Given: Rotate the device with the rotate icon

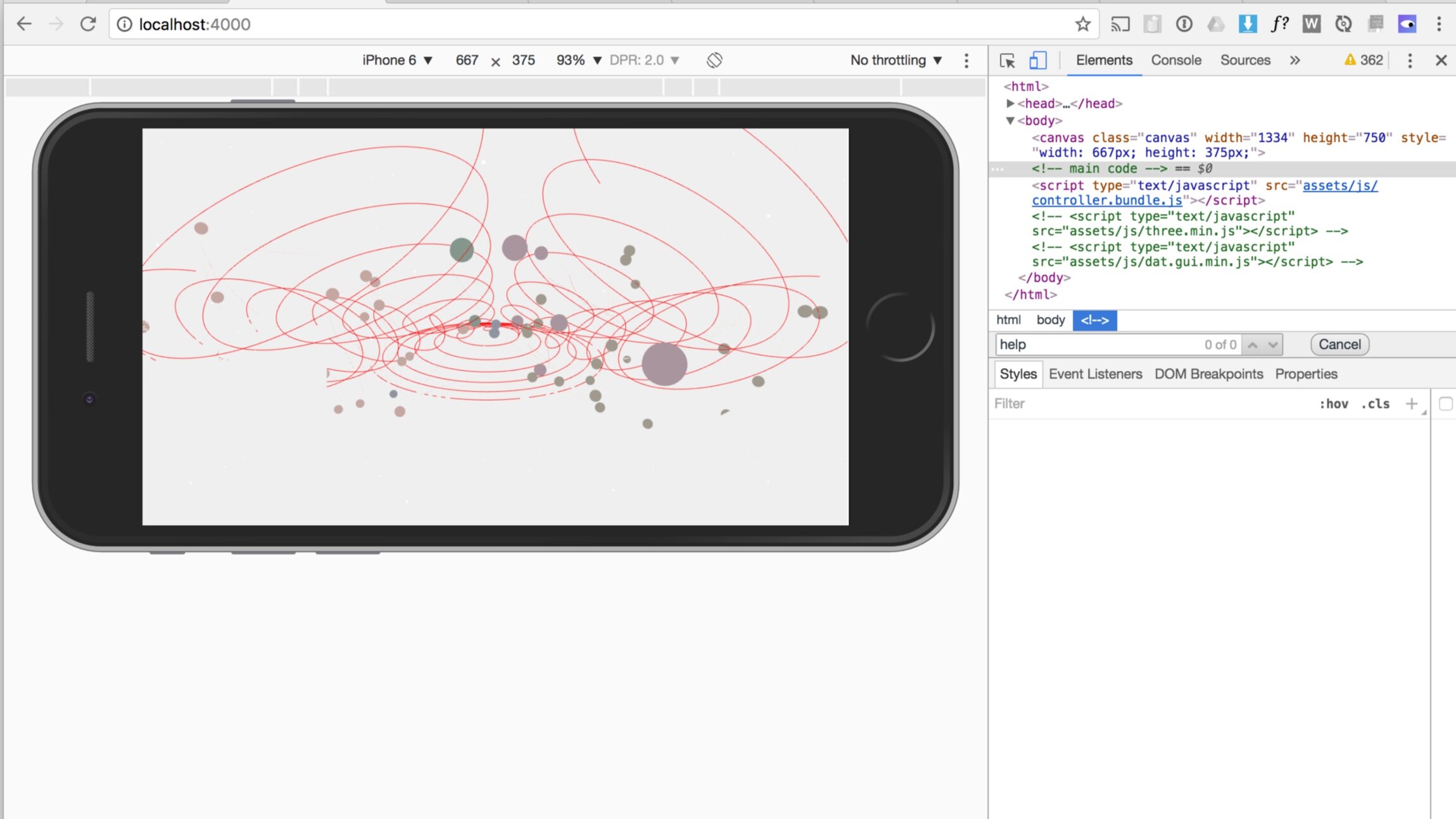Looking at the screenshot, I should click(x=714, y=60).
